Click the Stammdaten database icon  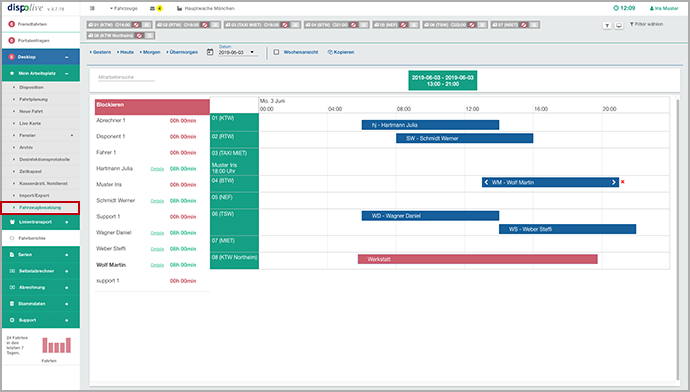point(12,304)
